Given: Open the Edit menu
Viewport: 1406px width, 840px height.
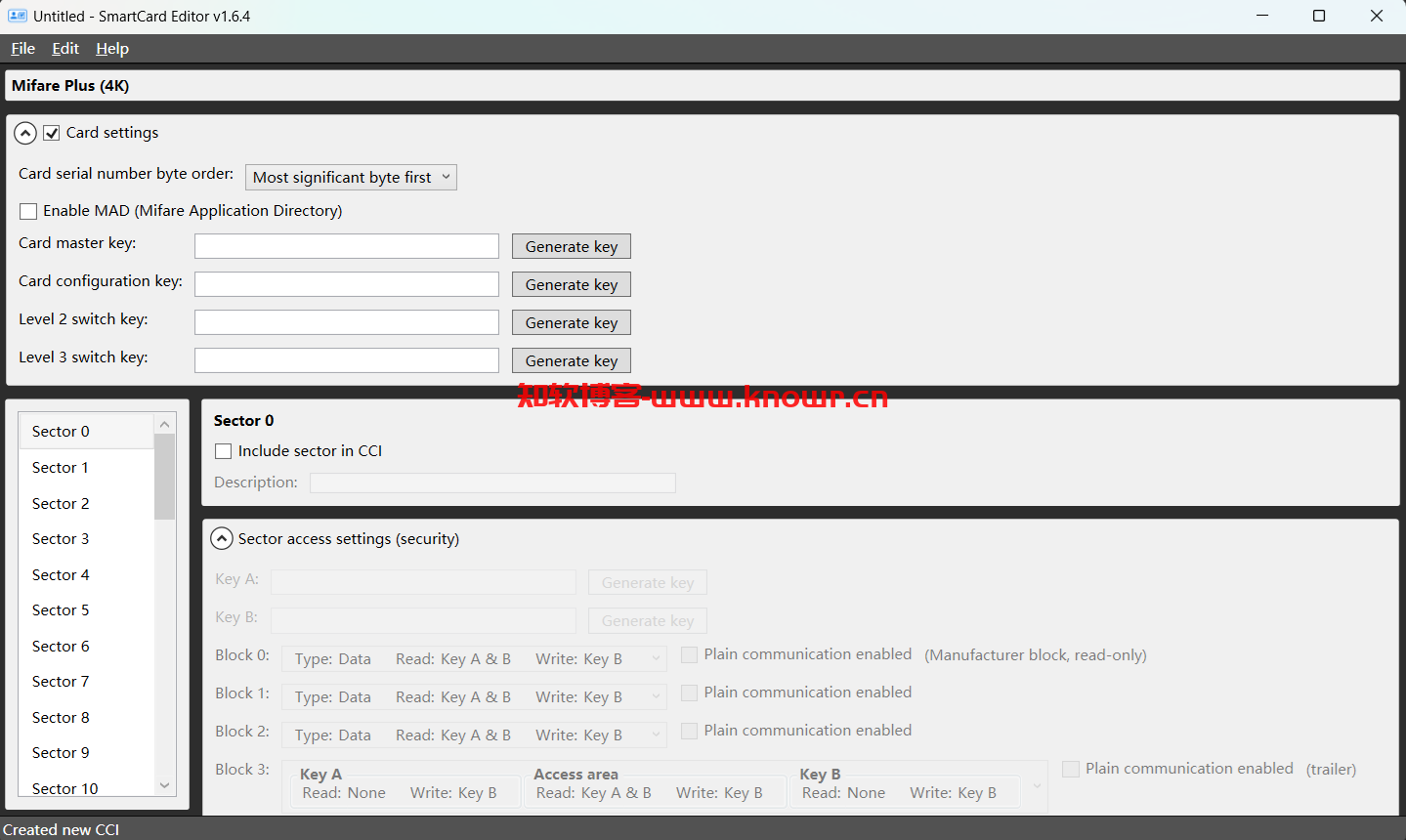Looking at the screenshot, I should [65, 49].
